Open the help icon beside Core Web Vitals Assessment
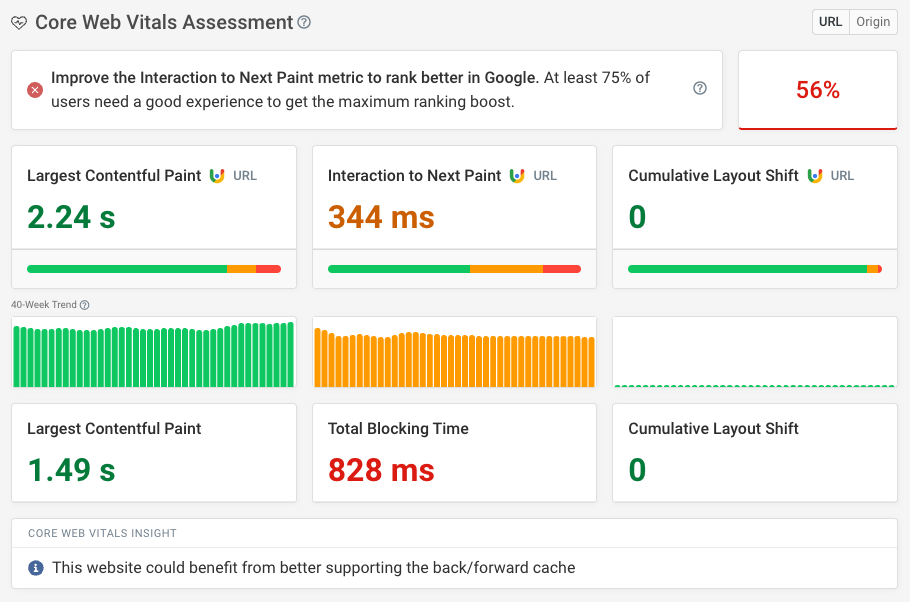This screenshot has height=602, width=910. tap(303, 22)
